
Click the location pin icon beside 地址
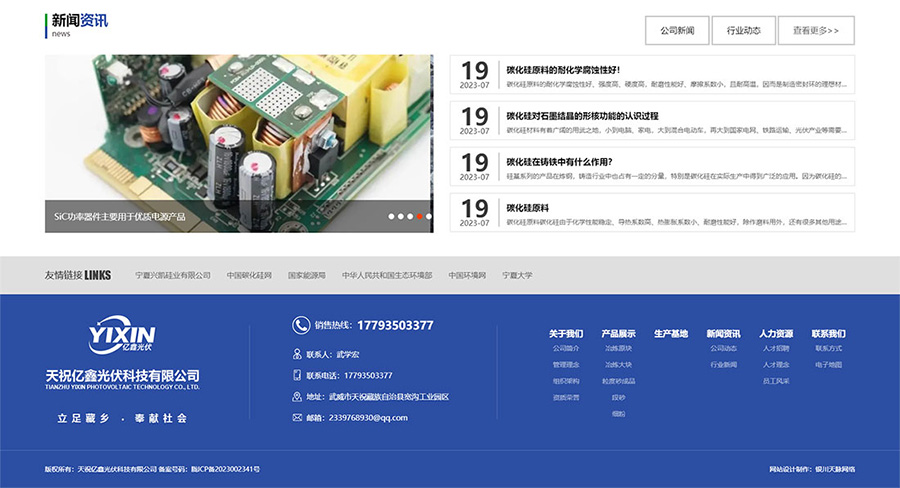tap(297, 396)
